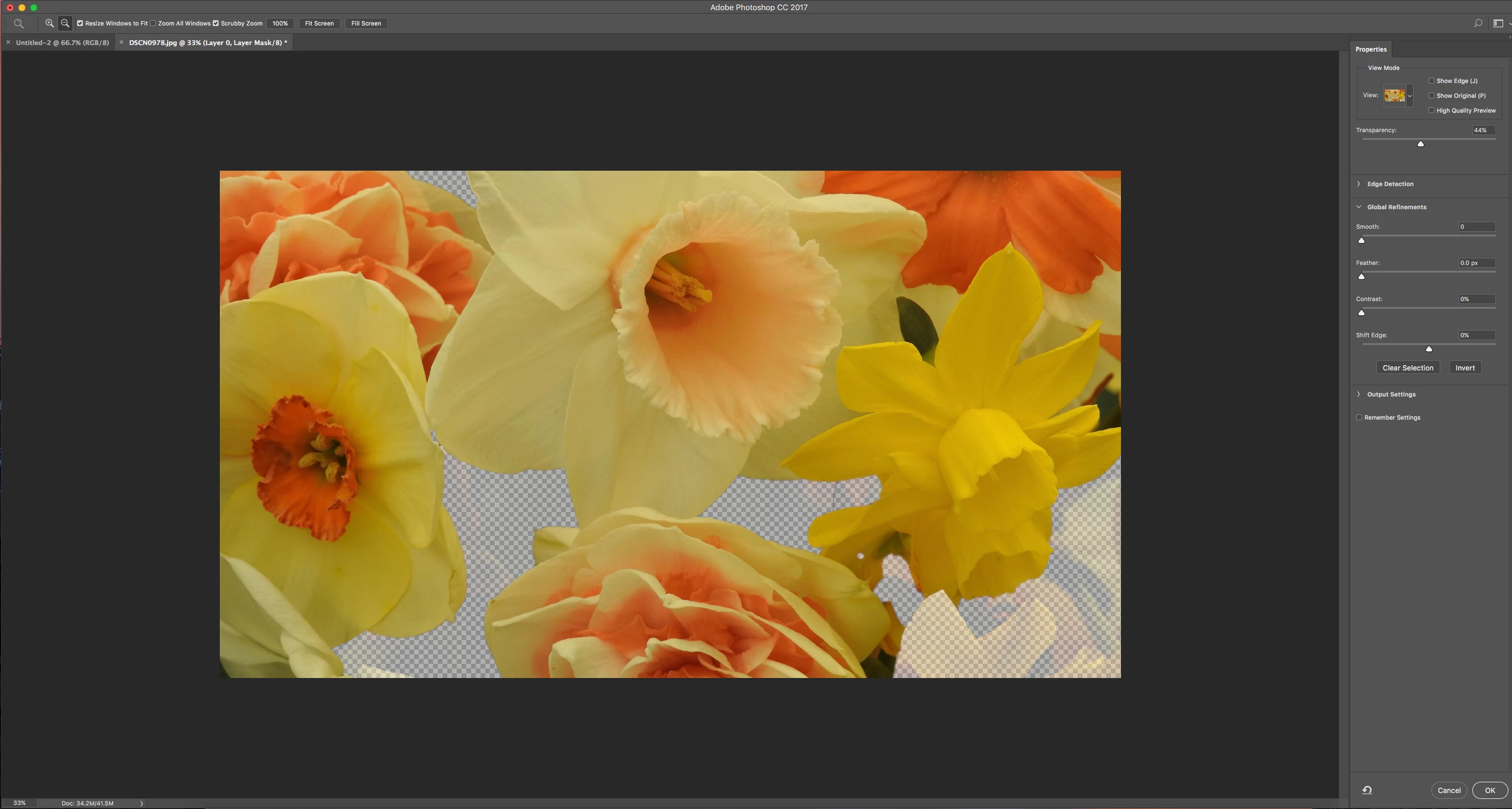
Task: Check Remember Settings option
Action: (1359, 417)
